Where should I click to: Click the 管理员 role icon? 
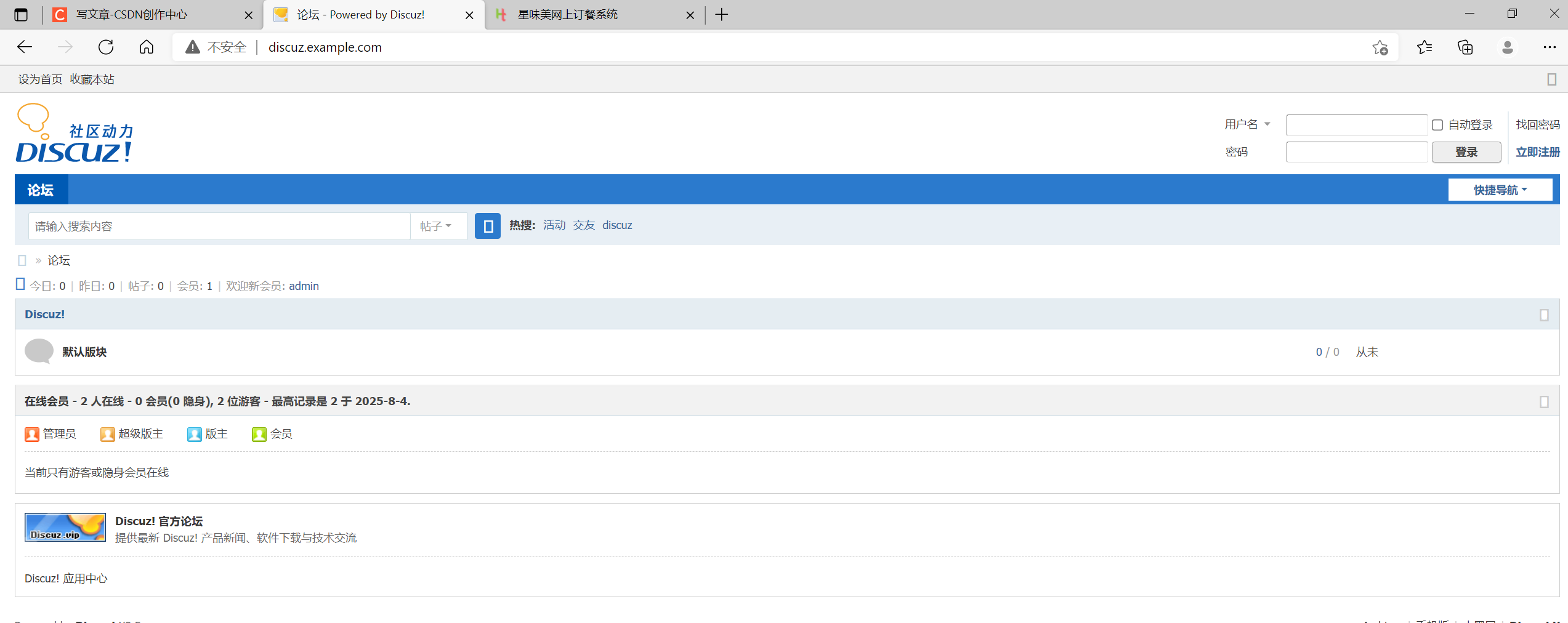click(x=32, y=435)
